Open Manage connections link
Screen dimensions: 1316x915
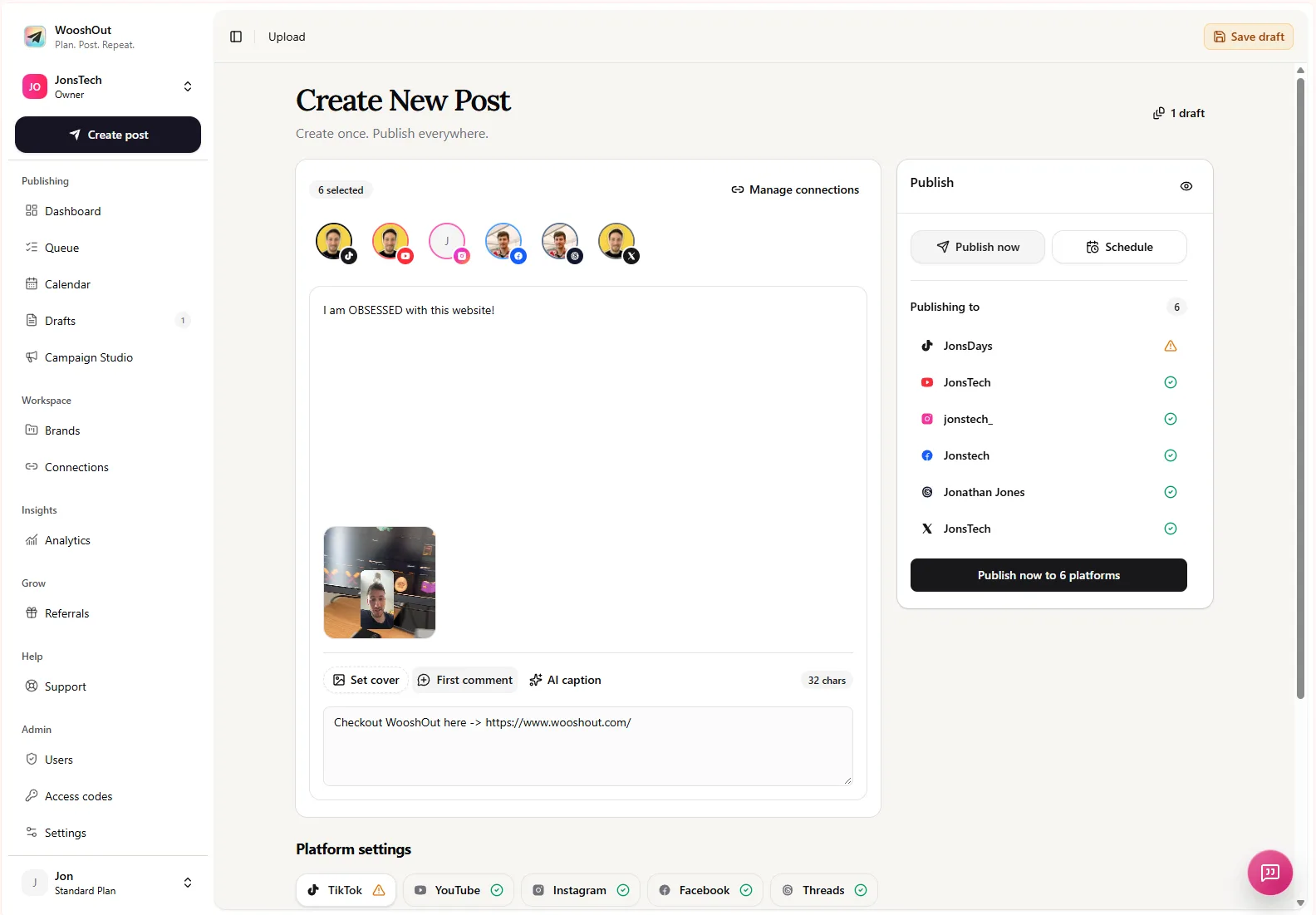click(x=795, y=189)
